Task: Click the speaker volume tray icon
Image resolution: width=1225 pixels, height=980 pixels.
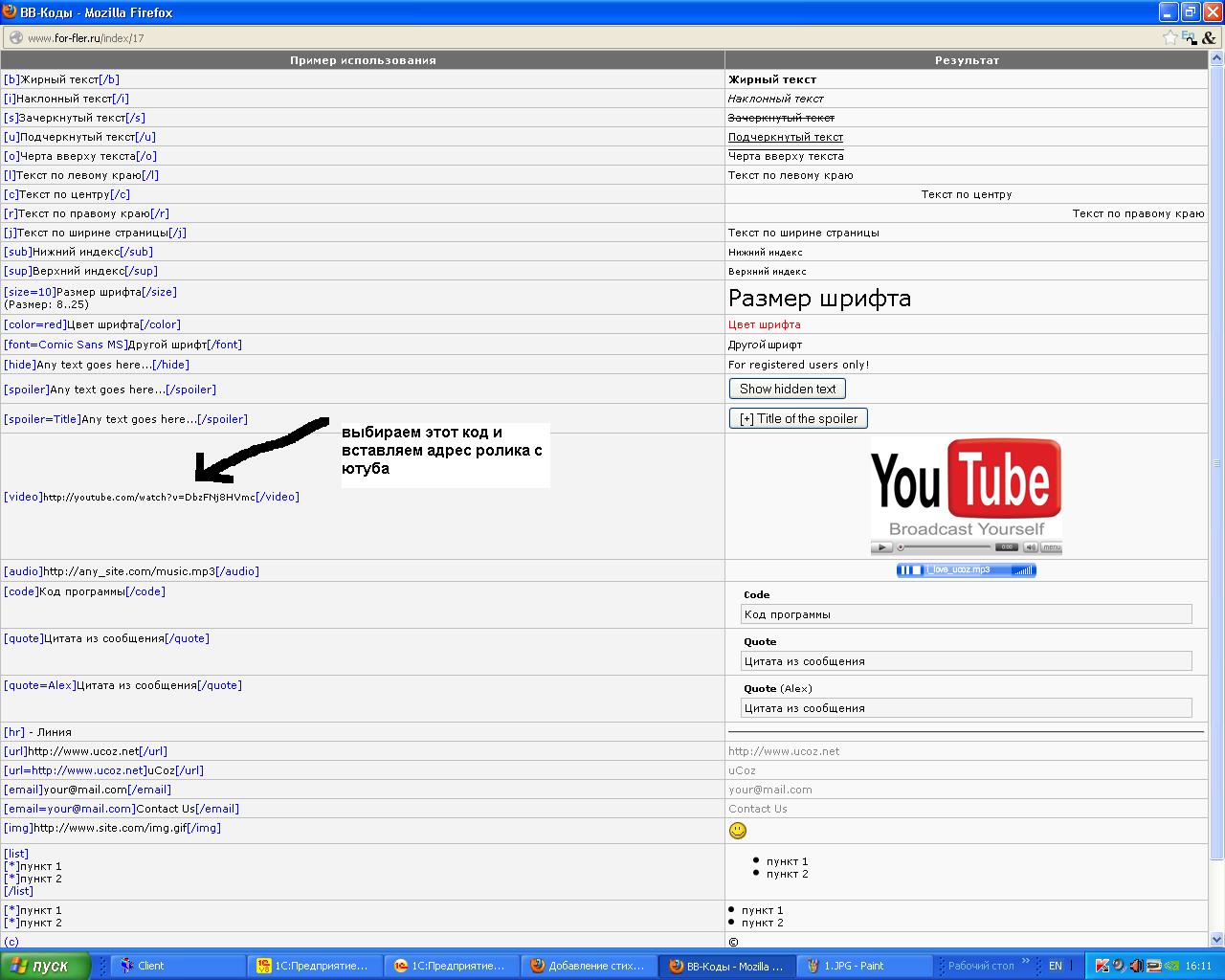Action: point(1136,966)
